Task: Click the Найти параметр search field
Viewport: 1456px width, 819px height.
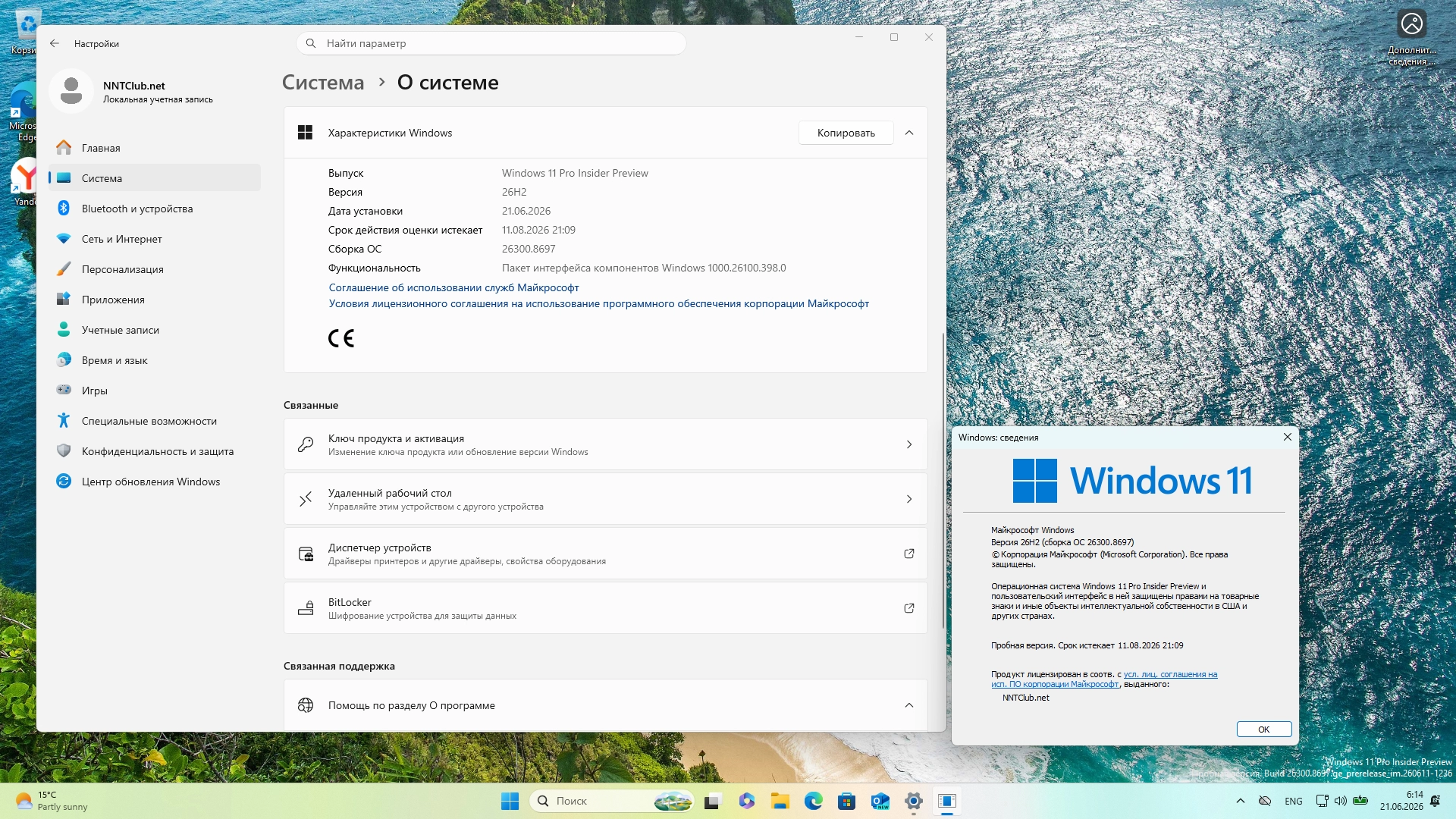Action: coord(491,43)
